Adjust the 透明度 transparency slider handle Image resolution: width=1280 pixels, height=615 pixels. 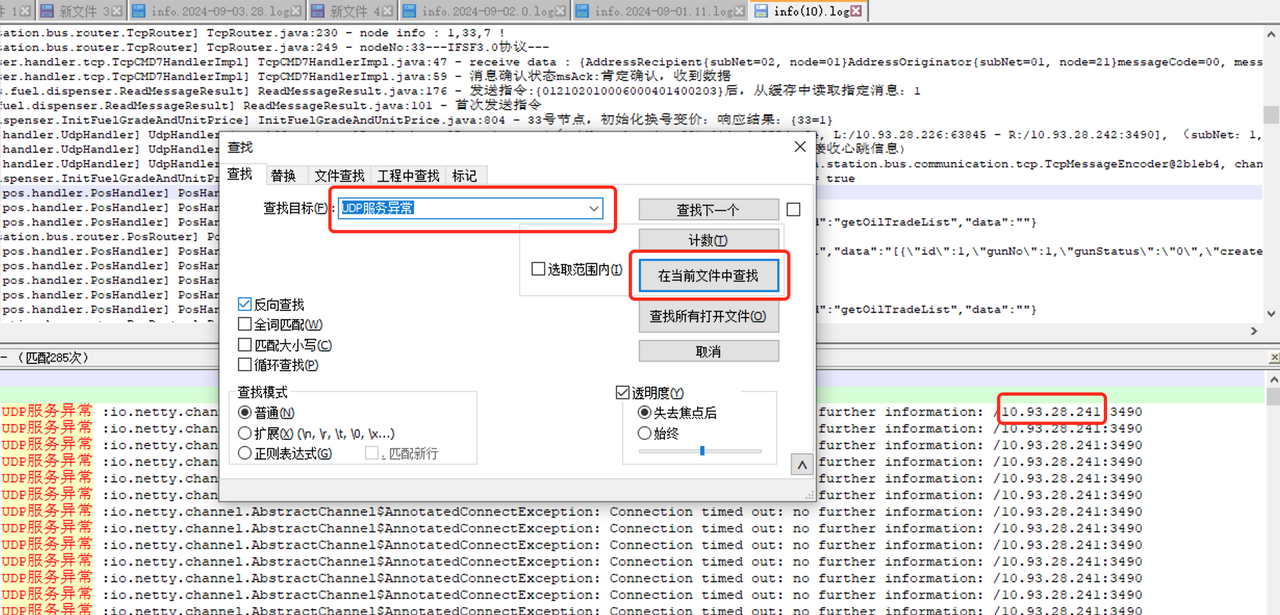click(x=702, y=451)
